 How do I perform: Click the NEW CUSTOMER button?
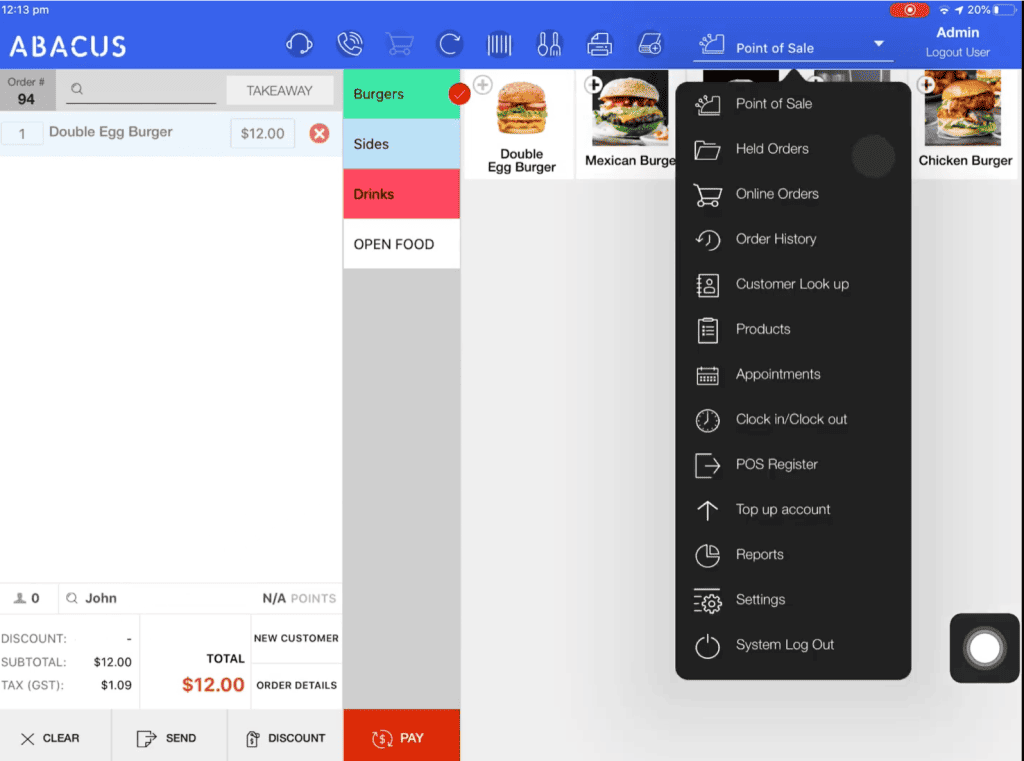click(296, 637)
